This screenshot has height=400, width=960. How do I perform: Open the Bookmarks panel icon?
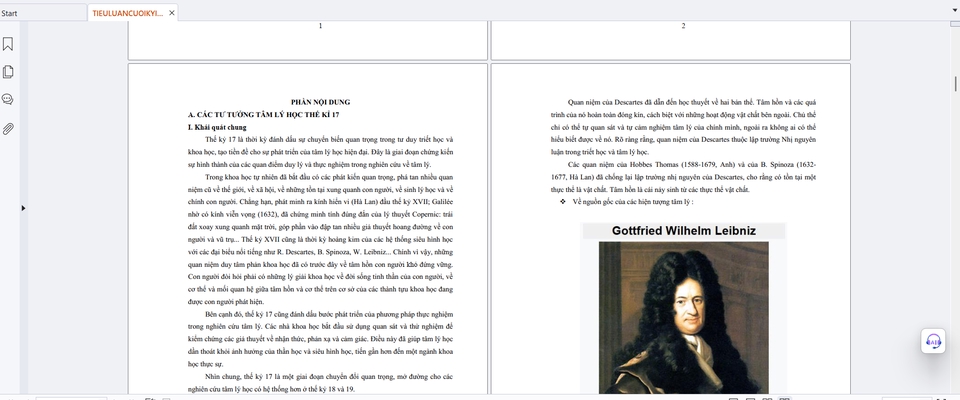click(x=8, y=44)
